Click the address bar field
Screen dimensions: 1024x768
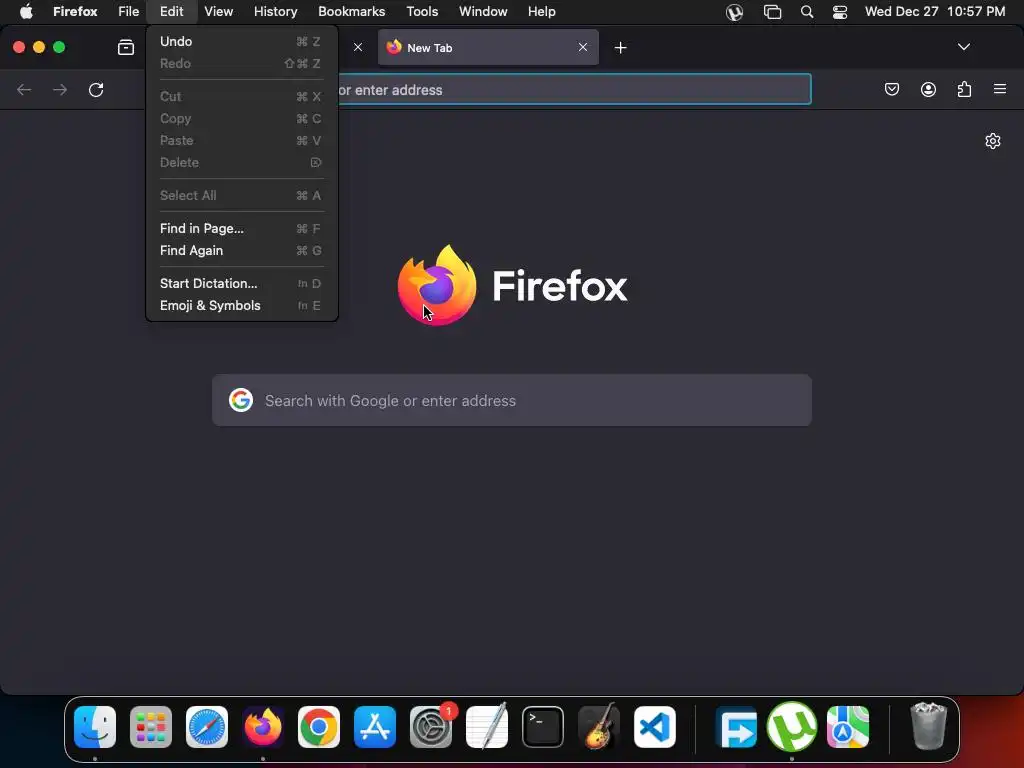click(x=575, y=89)
